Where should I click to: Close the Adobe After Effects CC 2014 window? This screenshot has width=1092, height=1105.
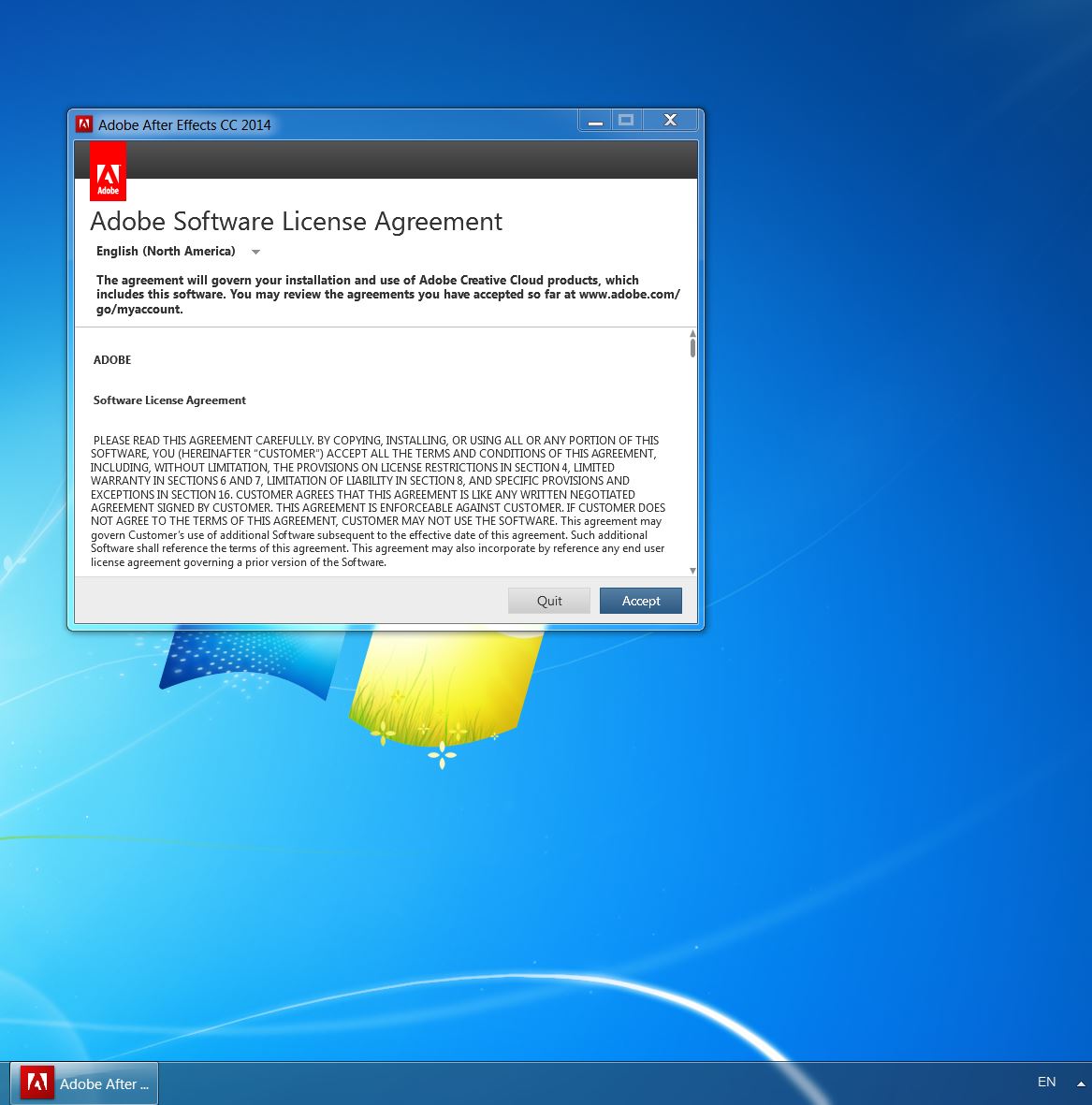click(670, 121)
